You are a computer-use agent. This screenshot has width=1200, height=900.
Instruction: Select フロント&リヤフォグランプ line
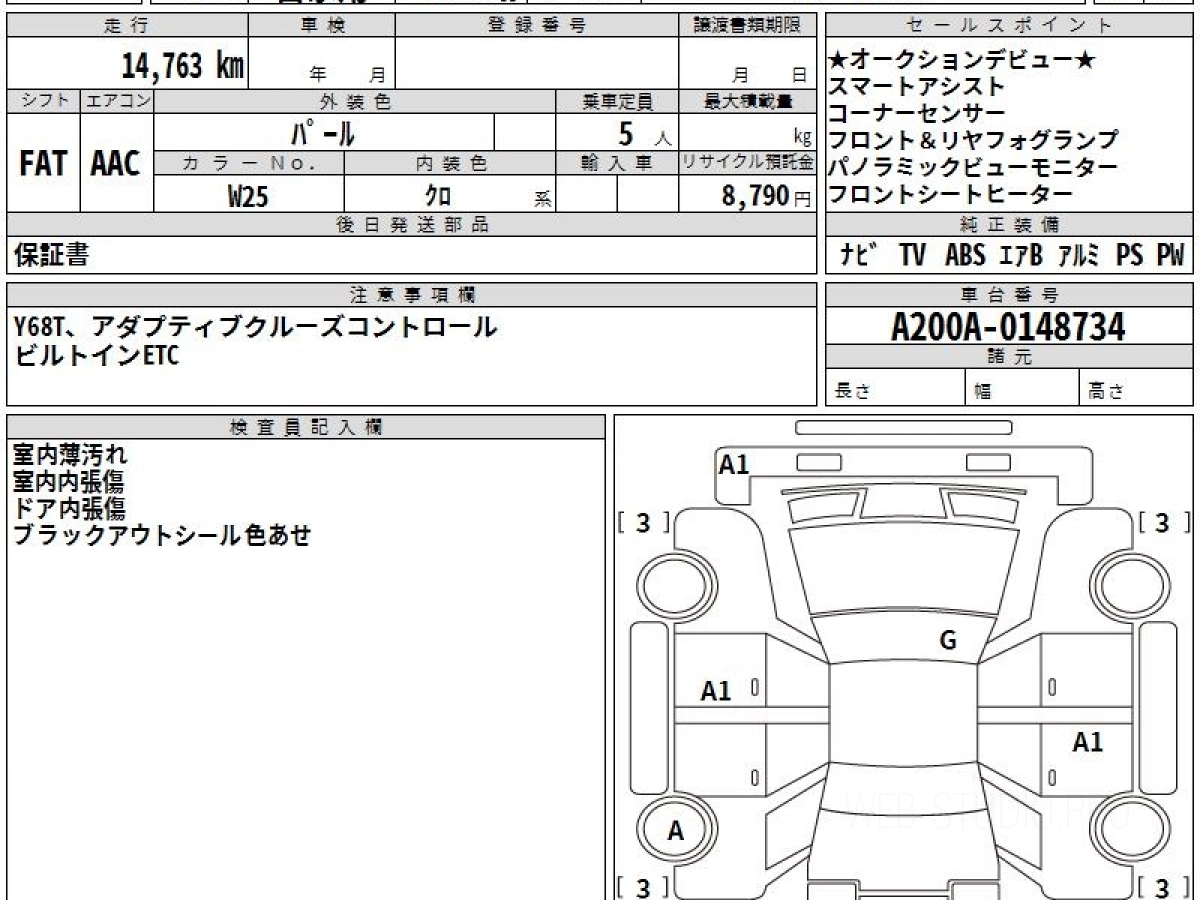[973, 140]
